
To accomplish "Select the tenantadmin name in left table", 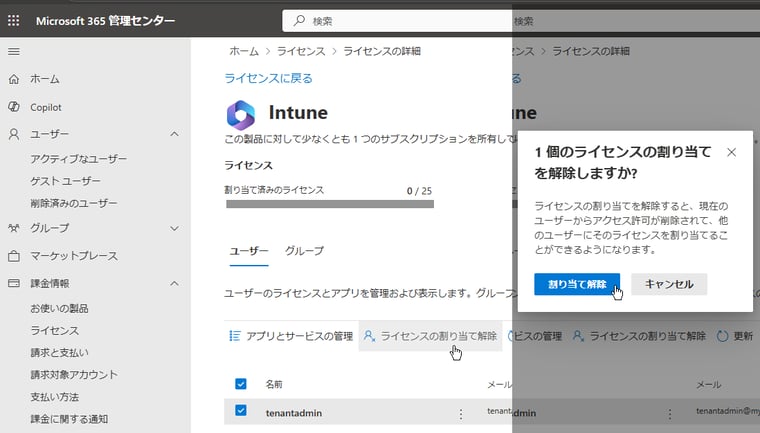I will tap(294, 413).
